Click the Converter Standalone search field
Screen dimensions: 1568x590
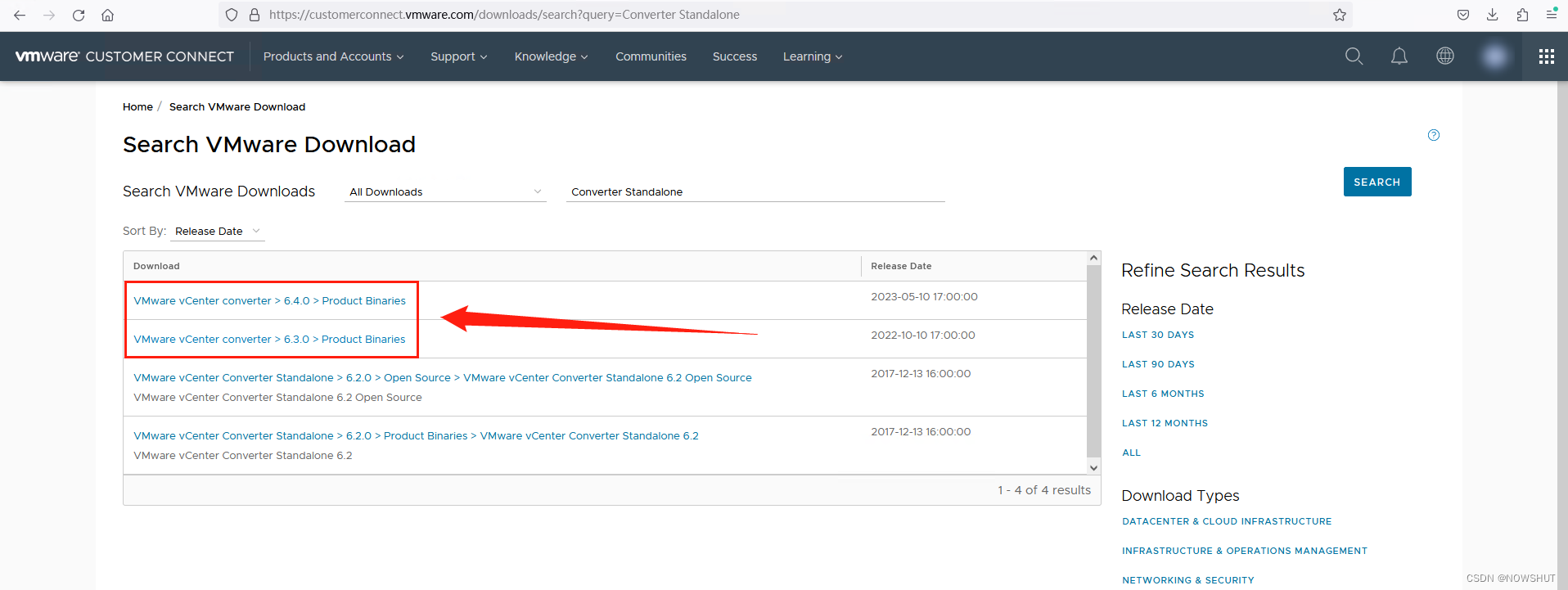pos(755,191)
